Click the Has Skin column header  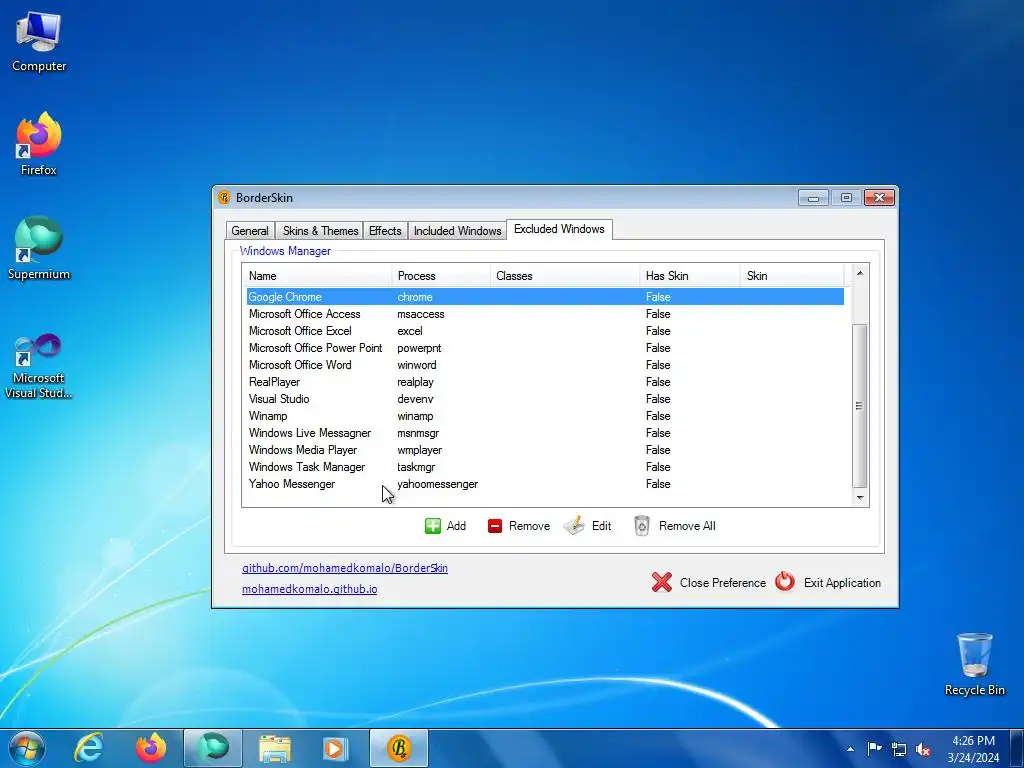tap(690, 276)
